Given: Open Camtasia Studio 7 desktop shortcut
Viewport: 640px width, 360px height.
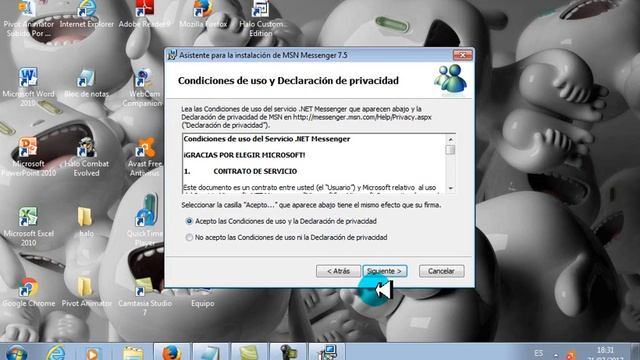Looking at the screenshot, I should pyautogui.click(x=144, y=297).
